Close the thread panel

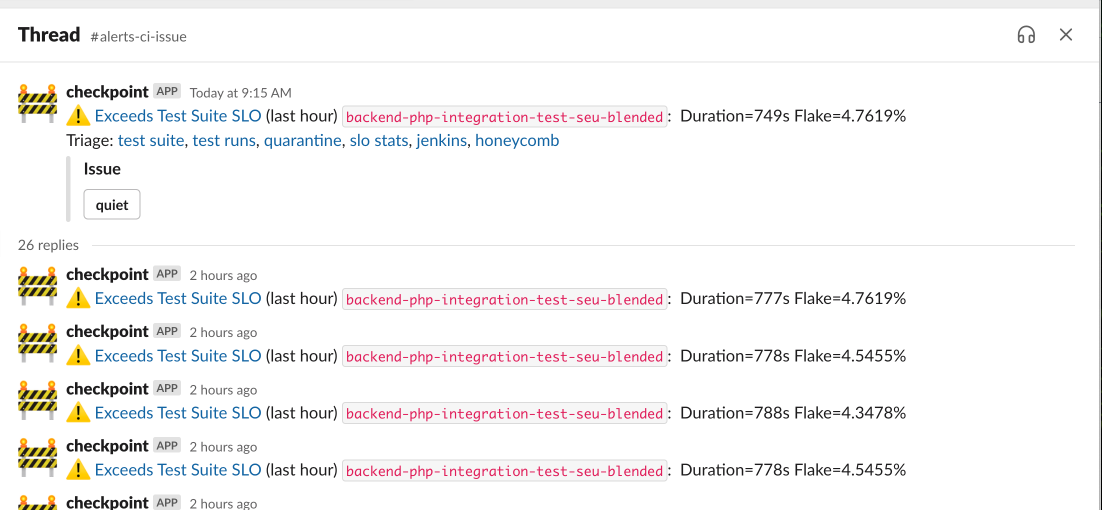1065,34
